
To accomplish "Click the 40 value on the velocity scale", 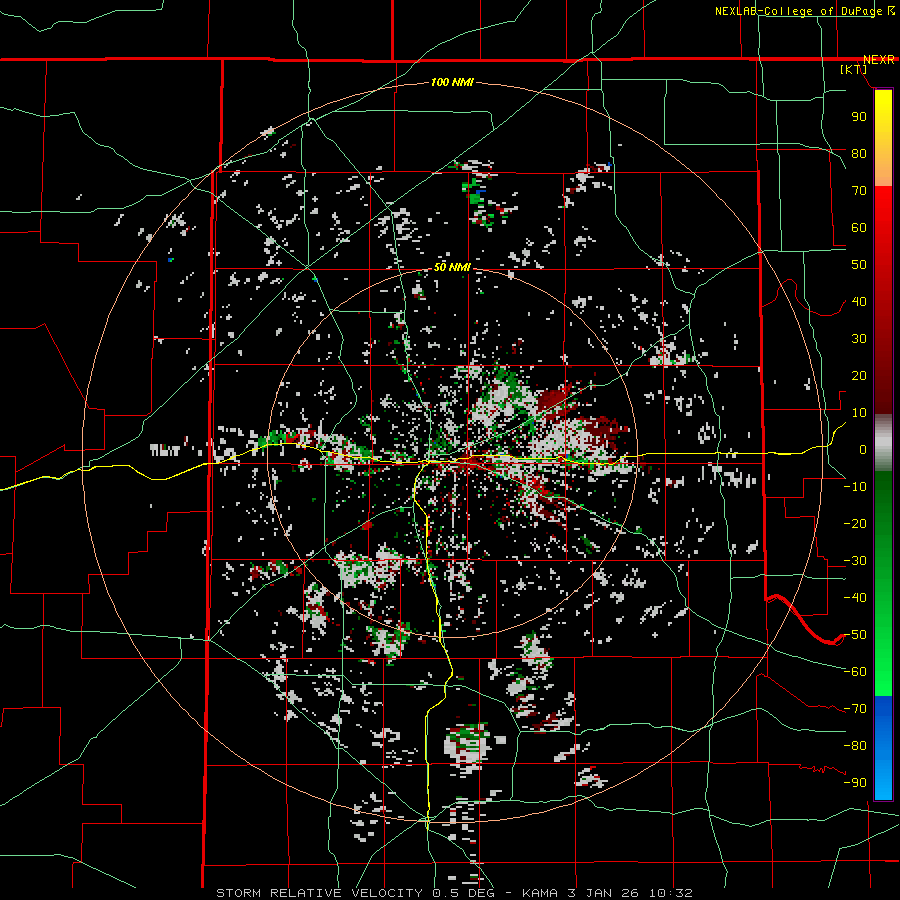I will pyautogui.click(x=859, y=302).
